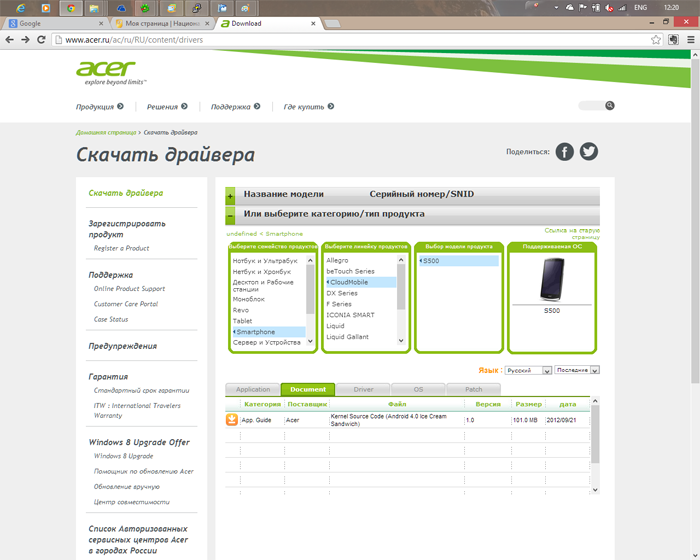This screenshot has height=560, width=700.
Task: Switch to the OS tab
Action: pos(418,389)
